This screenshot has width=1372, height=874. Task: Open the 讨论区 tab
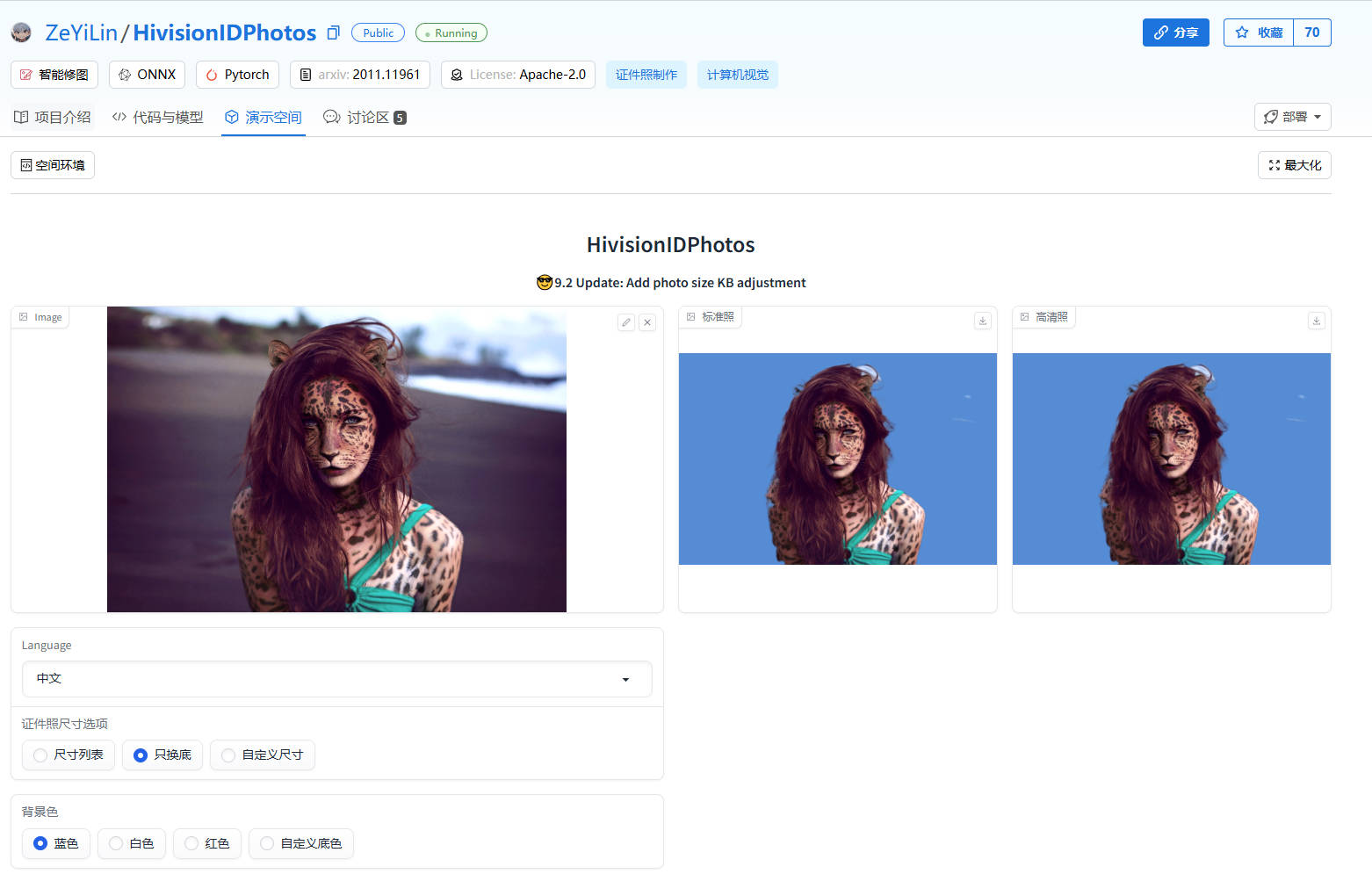tap(365, 117)
